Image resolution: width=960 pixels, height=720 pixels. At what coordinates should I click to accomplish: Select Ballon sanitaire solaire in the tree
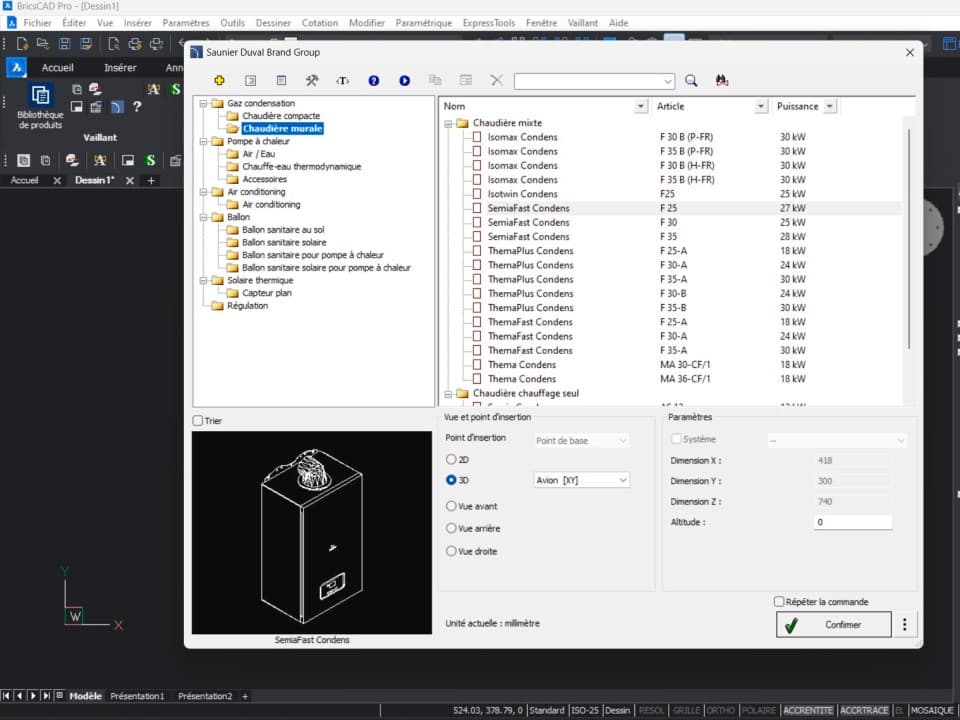pyautogui.click(x=284, y=242)
